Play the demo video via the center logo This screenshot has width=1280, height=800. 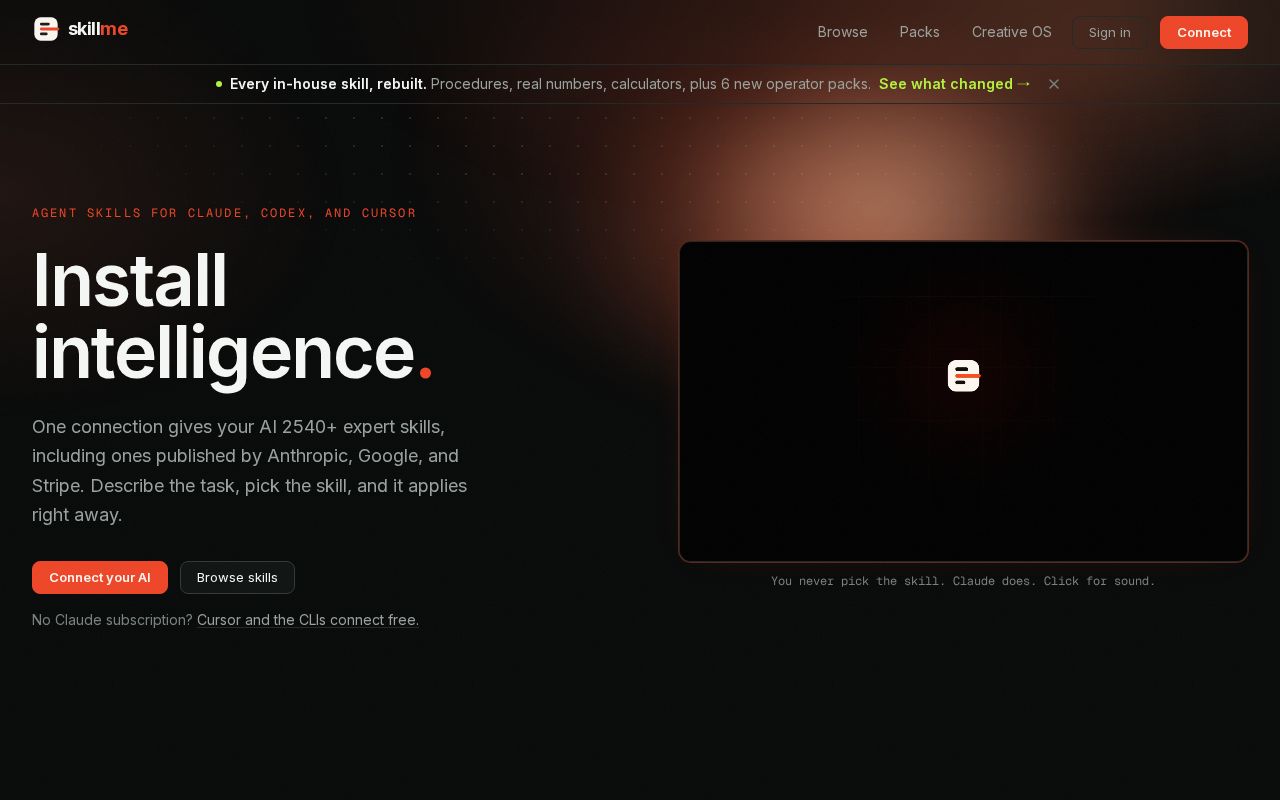pyautogui.click(x=964, y=376)
